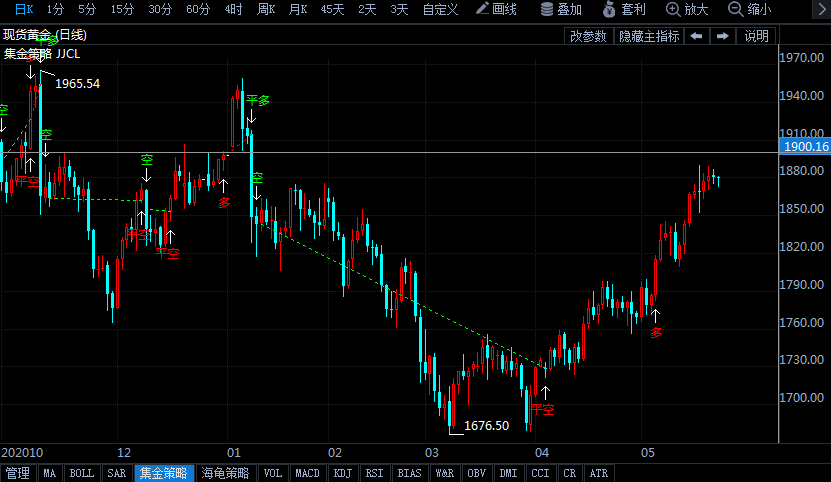831x482 pixels.
Task: Click the 05 month axis label
Action: (x=648, y=453)
